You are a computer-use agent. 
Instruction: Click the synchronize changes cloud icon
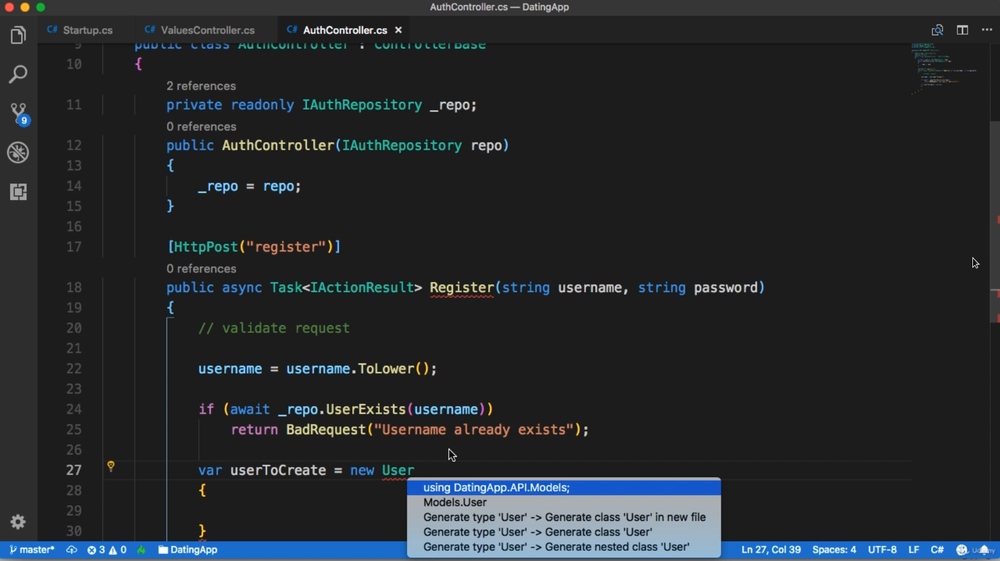(71, 550)
